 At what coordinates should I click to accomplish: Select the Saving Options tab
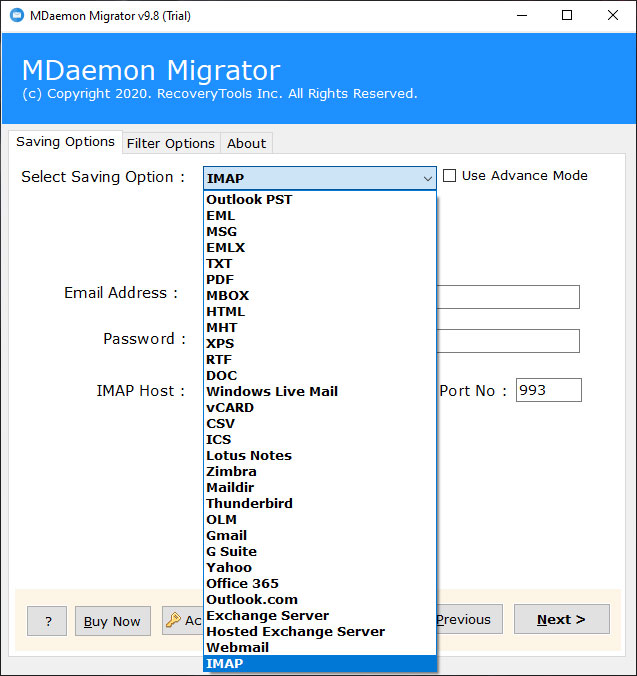pos(66,142)
